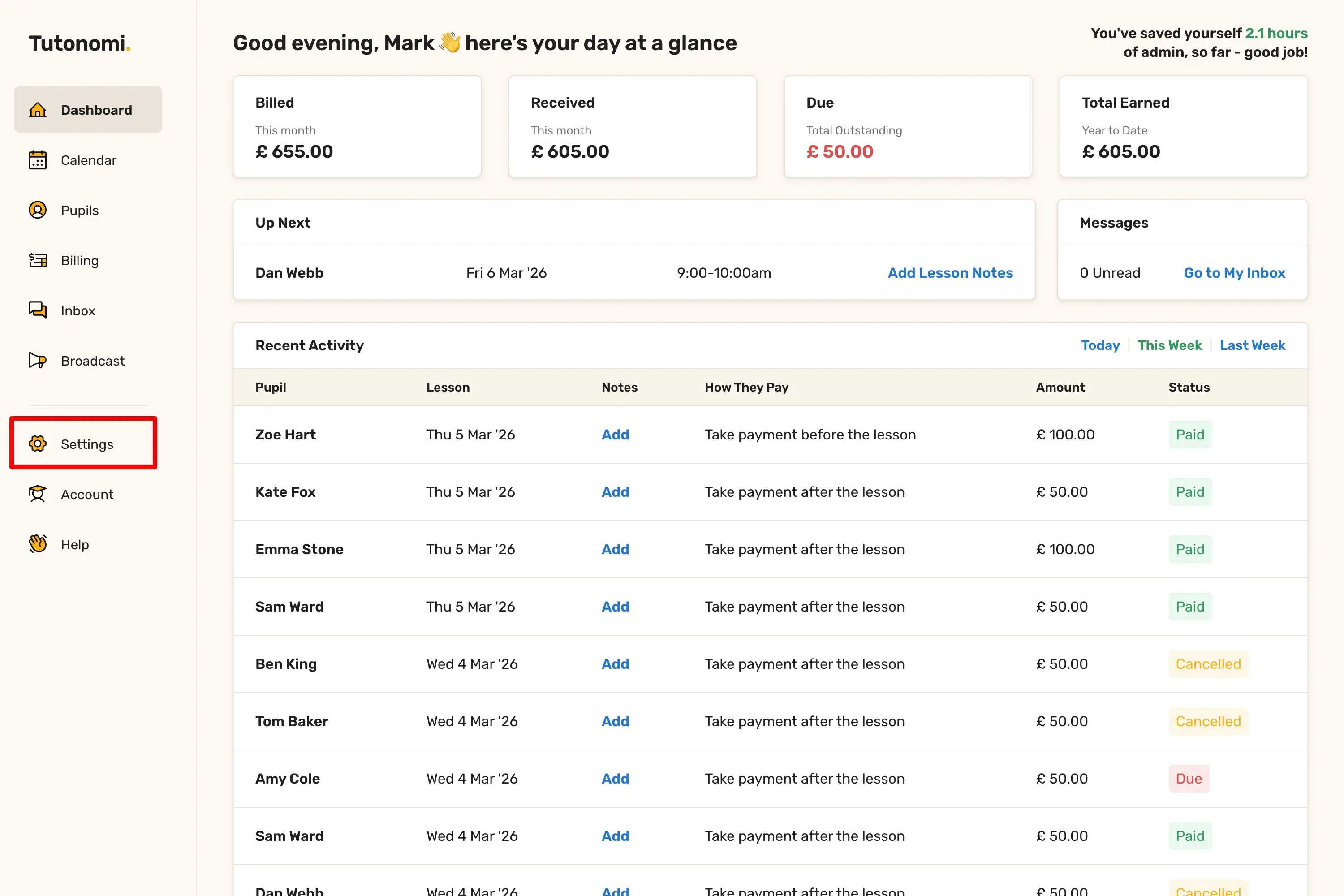
Task: Open the Due total outstanding card
Action: point(908,127)
